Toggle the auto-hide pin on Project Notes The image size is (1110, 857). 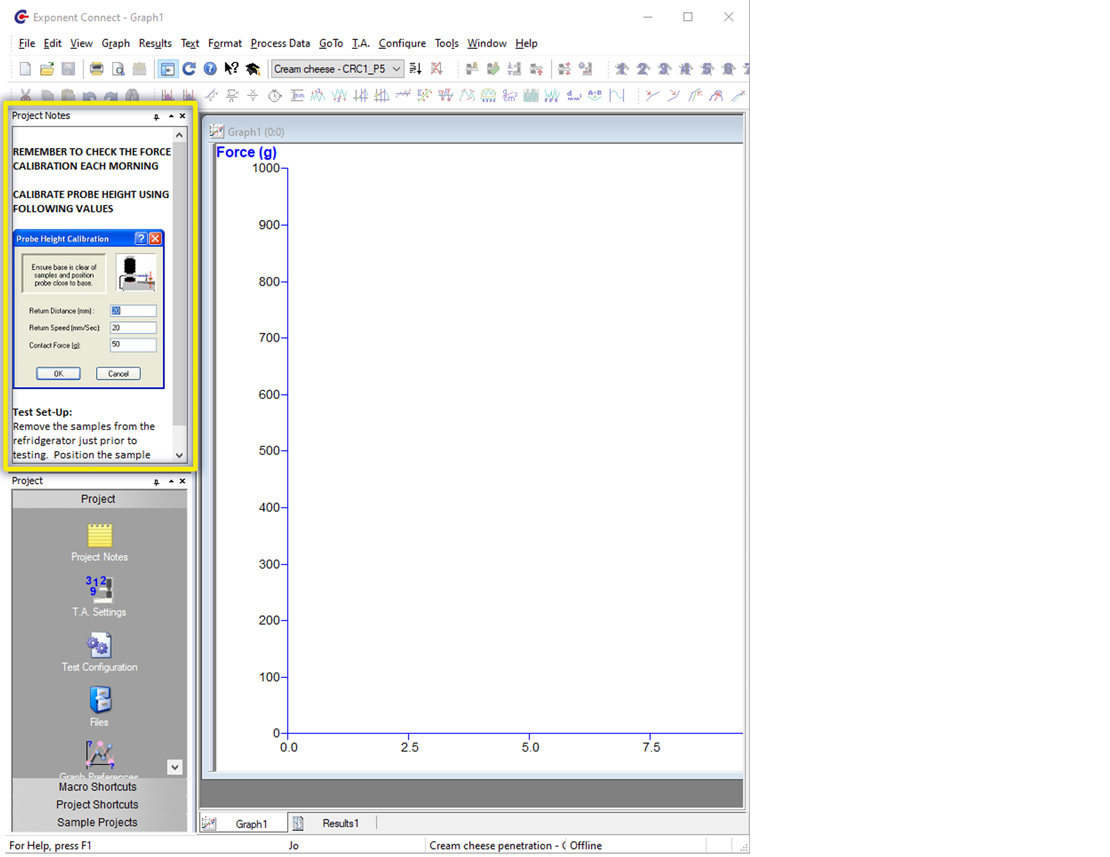[x=155, y=116]
